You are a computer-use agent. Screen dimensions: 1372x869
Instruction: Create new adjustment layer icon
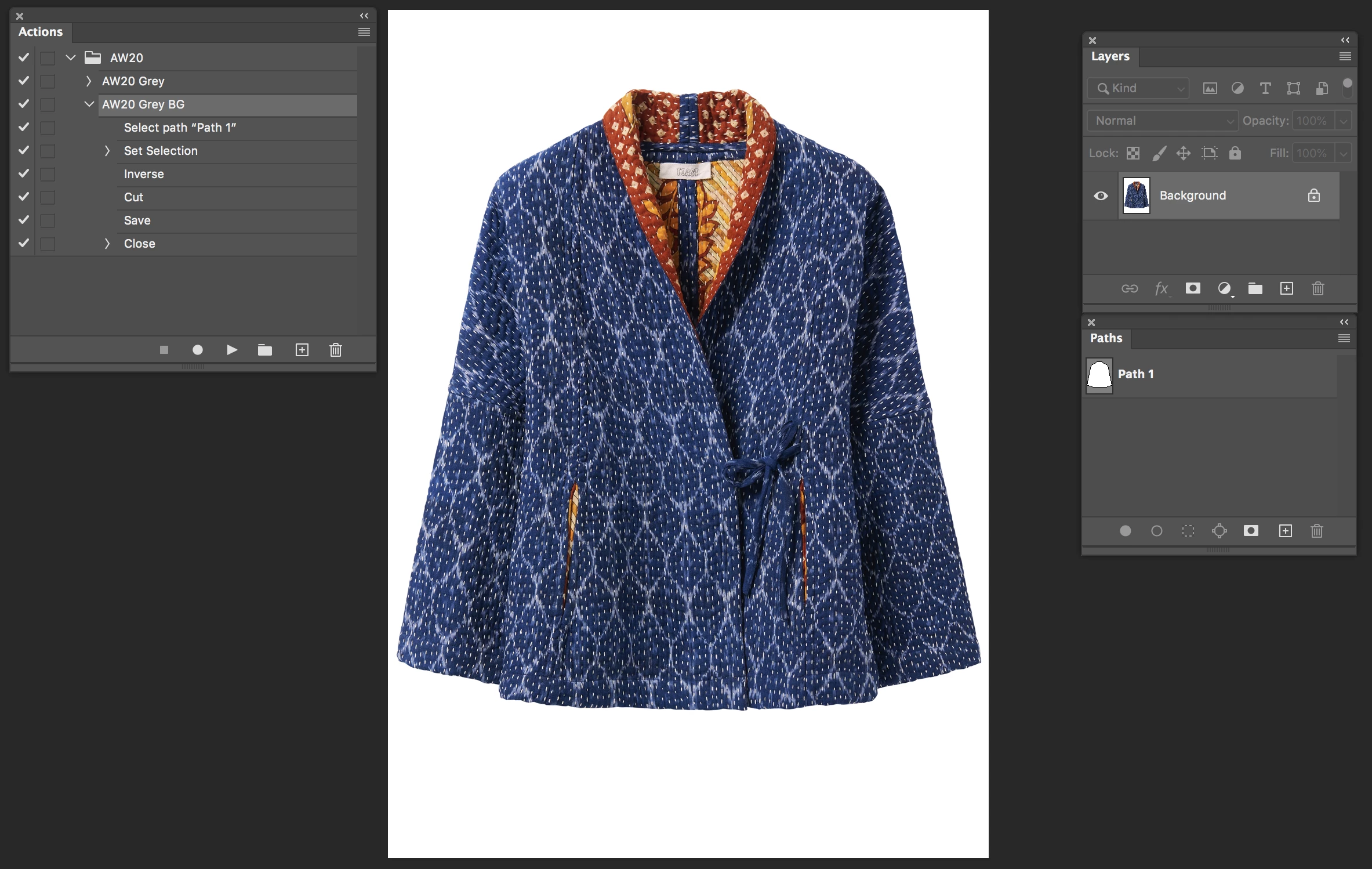(1224, 288)
